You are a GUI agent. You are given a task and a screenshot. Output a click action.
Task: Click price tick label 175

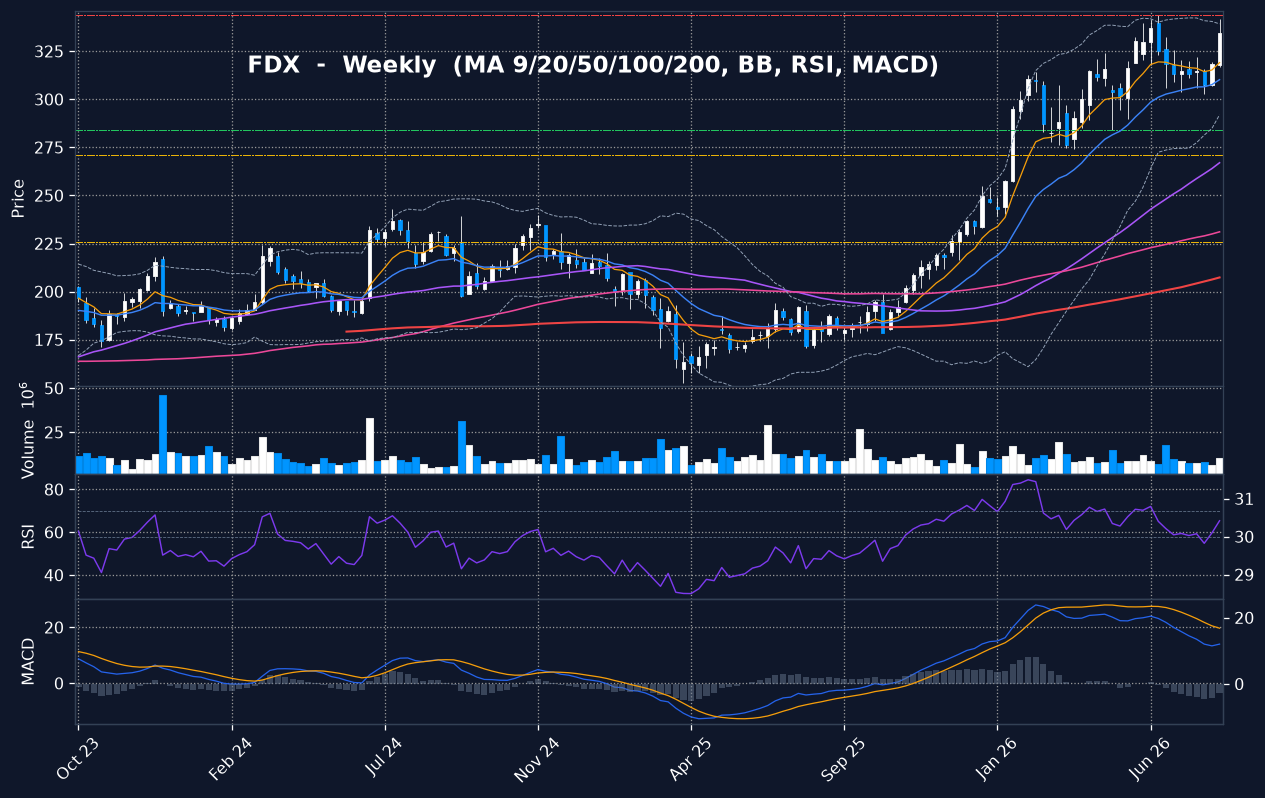click(x=50, y=340)
